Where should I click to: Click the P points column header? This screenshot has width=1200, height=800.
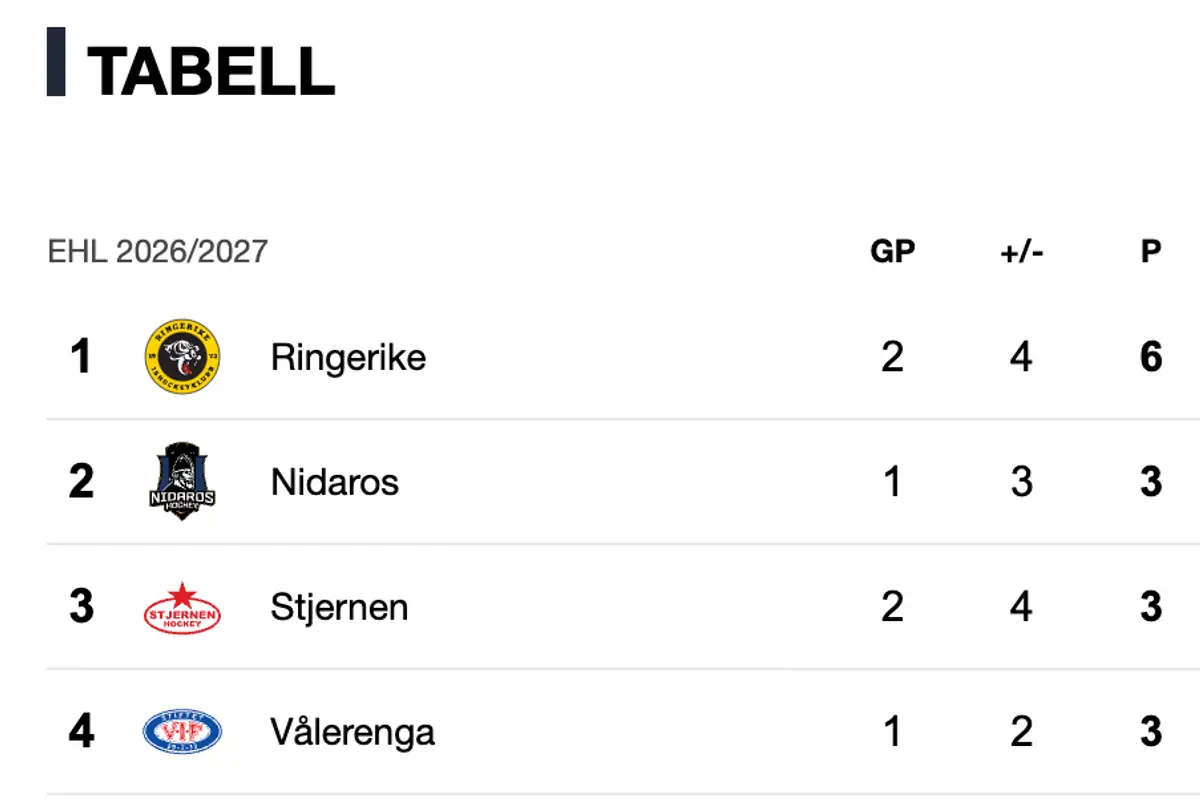pos(1151,251)
